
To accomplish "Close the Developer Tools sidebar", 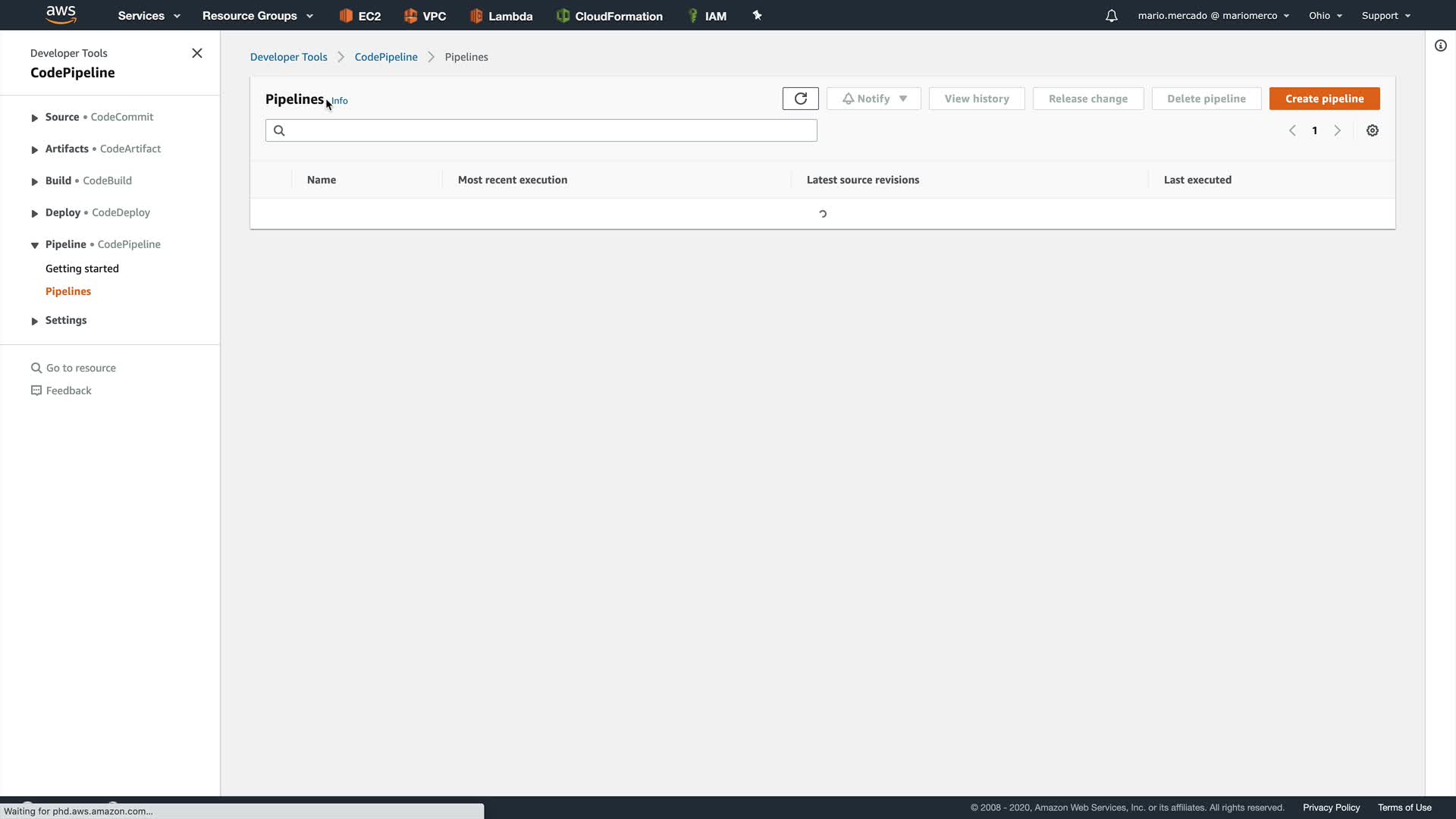I will tap(197, 53).
